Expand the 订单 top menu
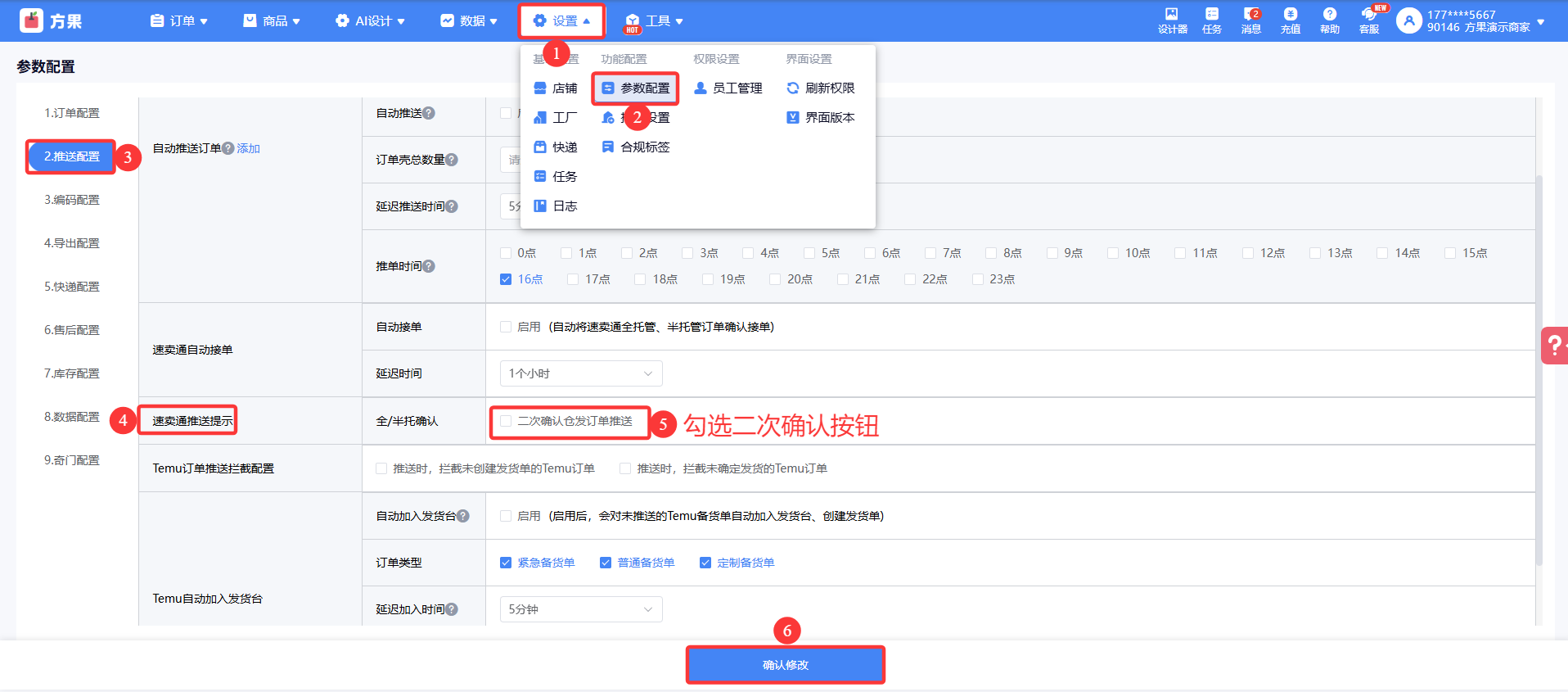This screenshot has width=1568, height=692. [x=179, y=20]
